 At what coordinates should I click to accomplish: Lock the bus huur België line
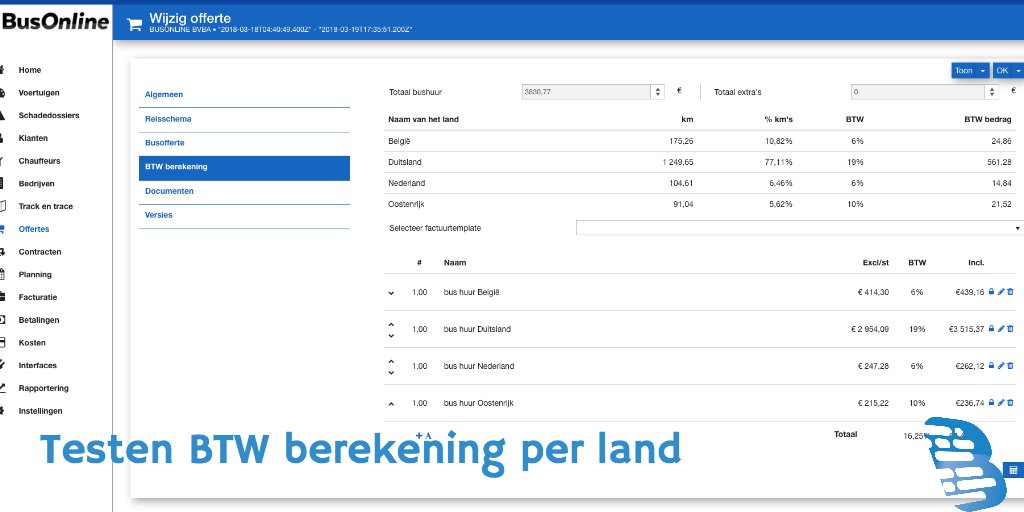pos(991,292)
